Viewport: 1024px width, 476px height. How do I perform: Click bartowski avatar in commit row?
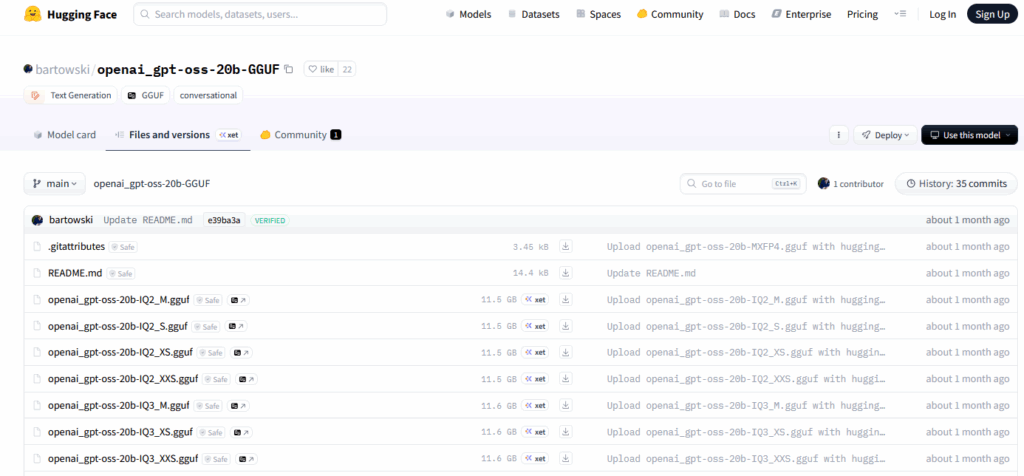pyautogui.click(x=37, y=220)
